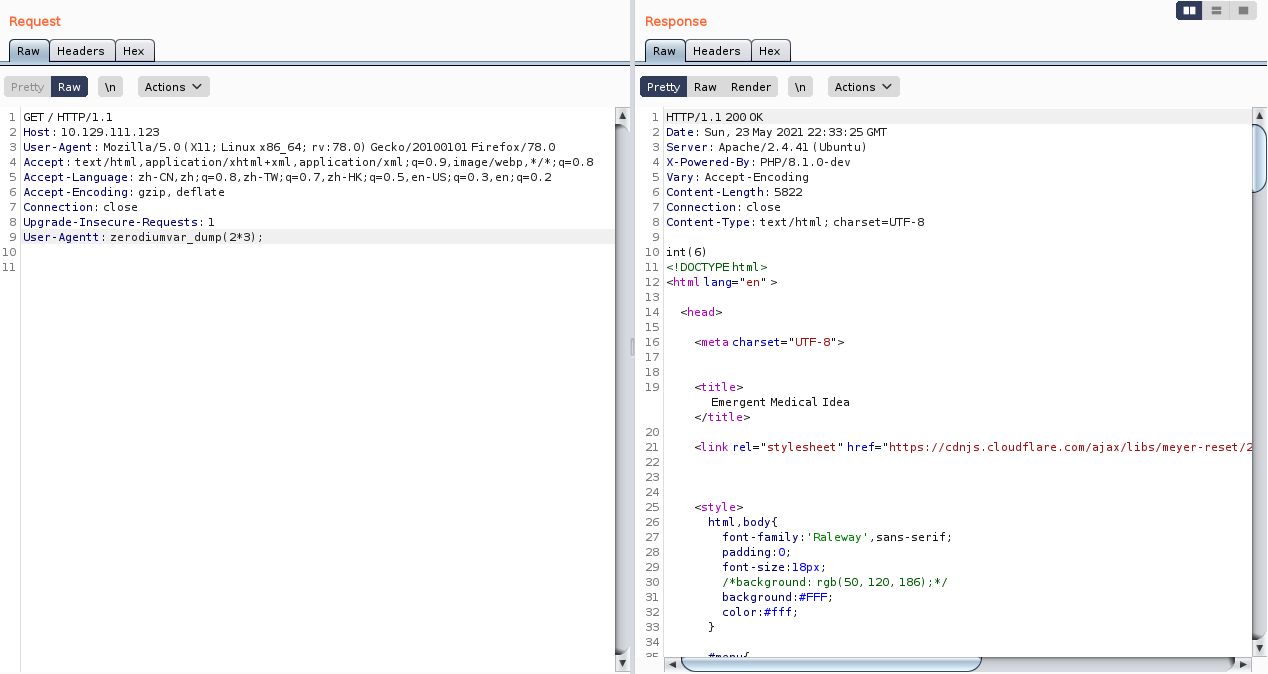1268x674 pixels.
Task: Click the Host 10.129.111.123 header line
Action: [91, 132]
